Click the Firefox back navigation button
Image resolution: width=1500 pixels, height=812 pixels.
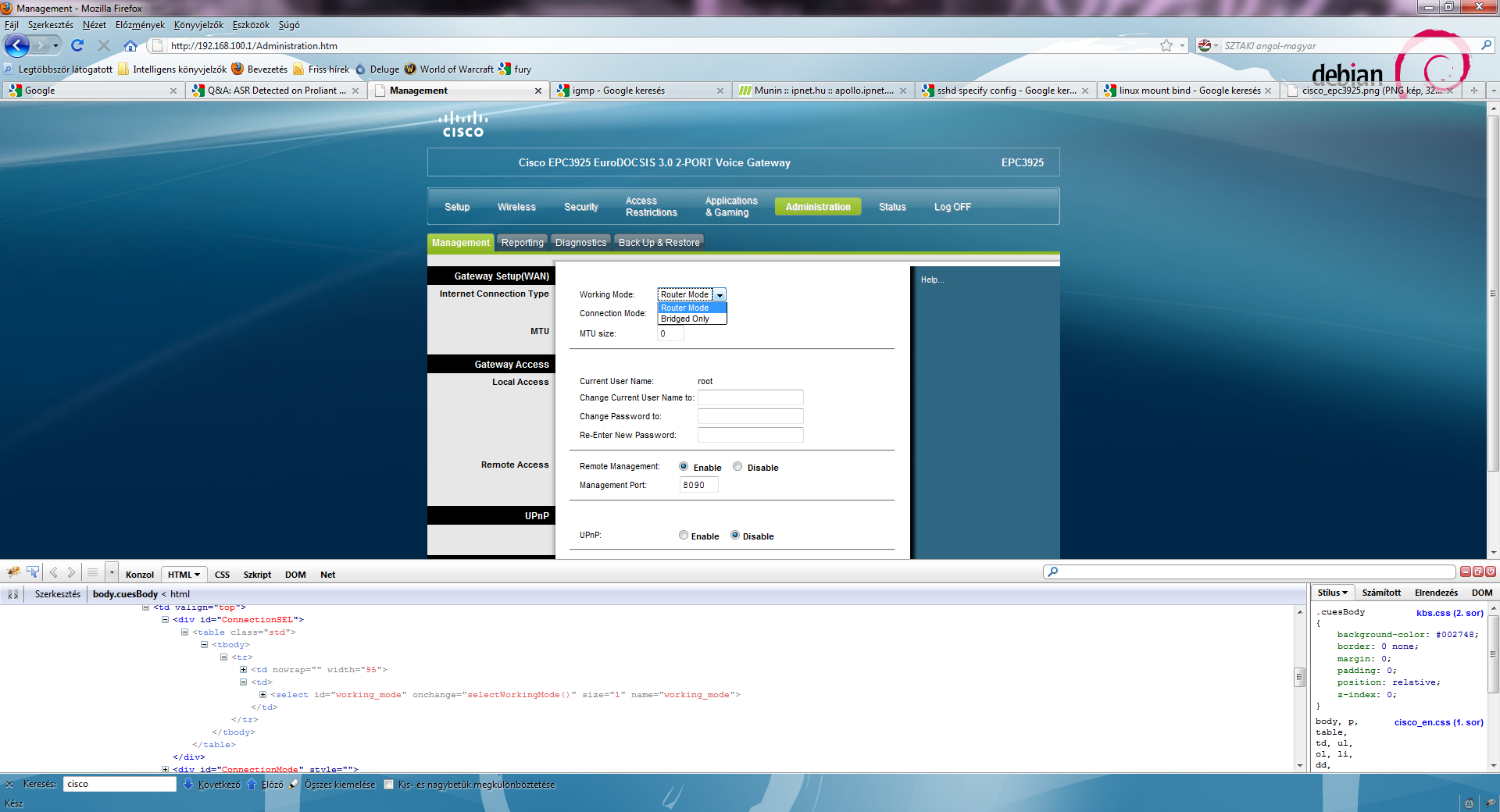[17, 46]
